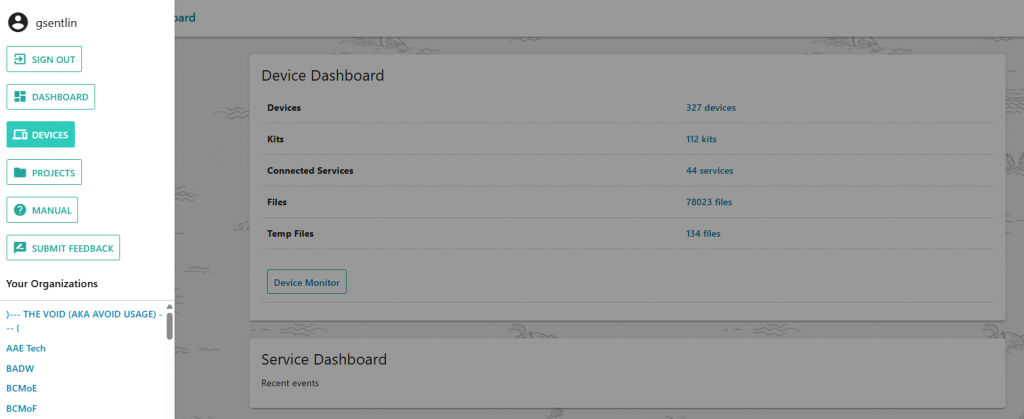Screen dimensions: 1024x419
Task: Click the Submit Feedback chat icon
Action: pos(19,248)
